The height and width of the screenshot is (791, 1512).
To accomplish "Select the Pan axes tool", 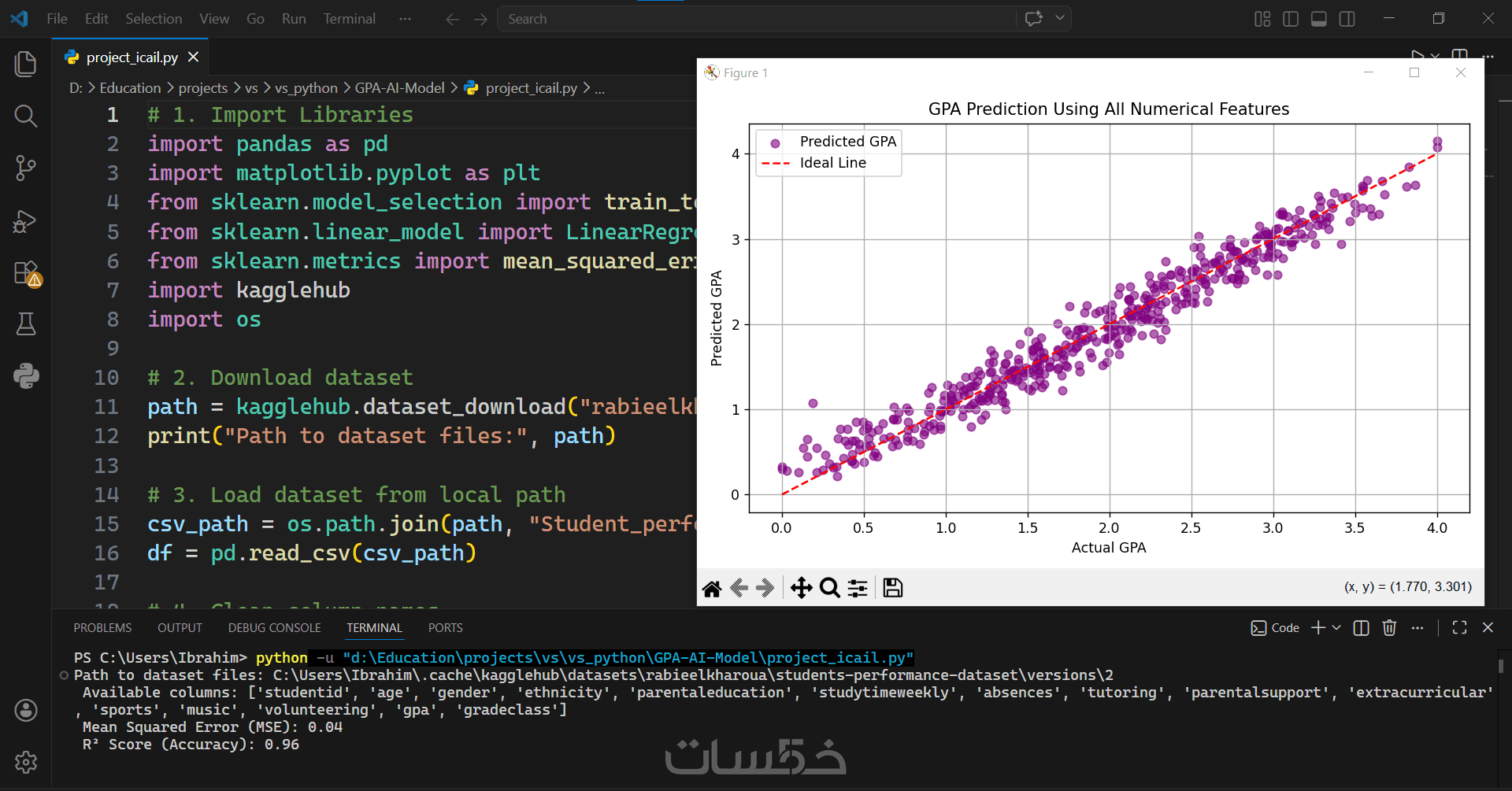I will coord(801,588).
